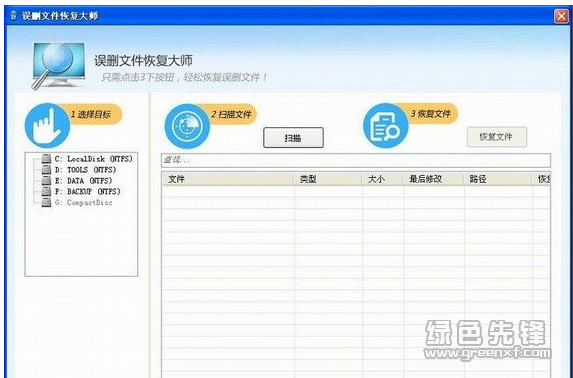The image size is (573, 378).
Task: Select drive G: CompactDisc
Action: [x=83, y=202]
